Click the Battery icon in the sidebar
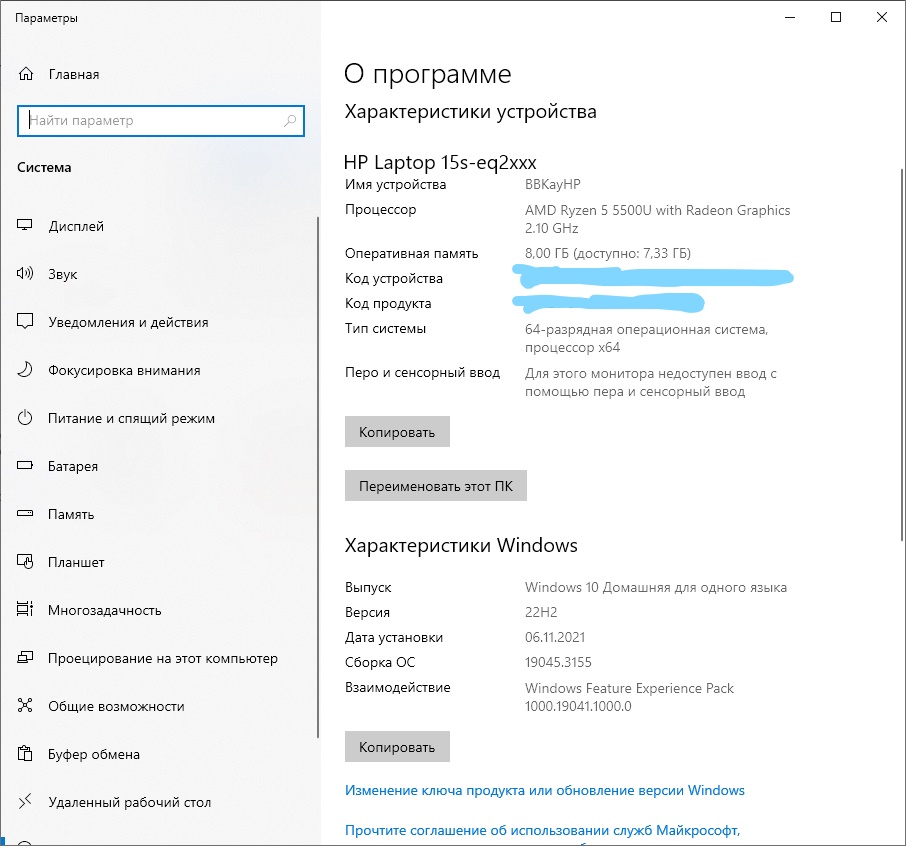This screenshot has width=906, height=846. pyautogui.click(x=25, y=465)
